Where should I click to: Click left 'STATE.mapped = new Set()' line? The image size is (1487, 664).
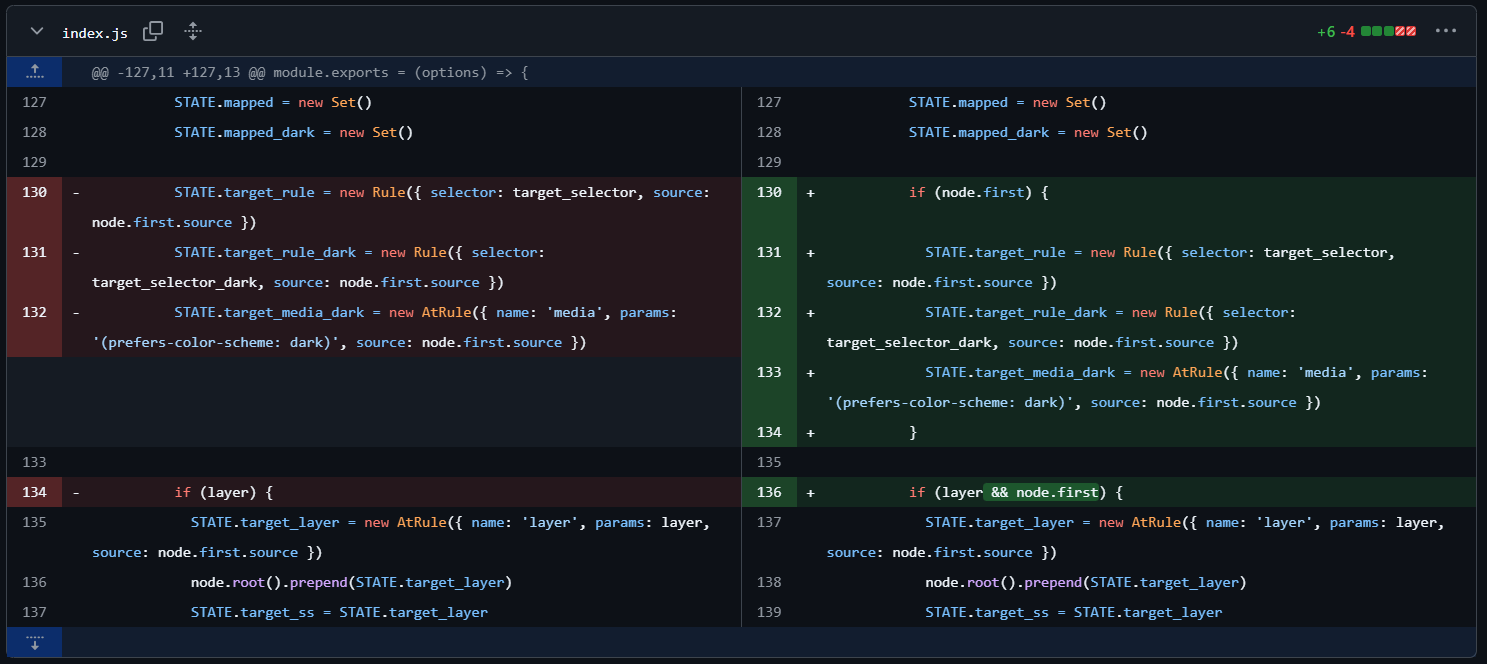tap(273, 102)
